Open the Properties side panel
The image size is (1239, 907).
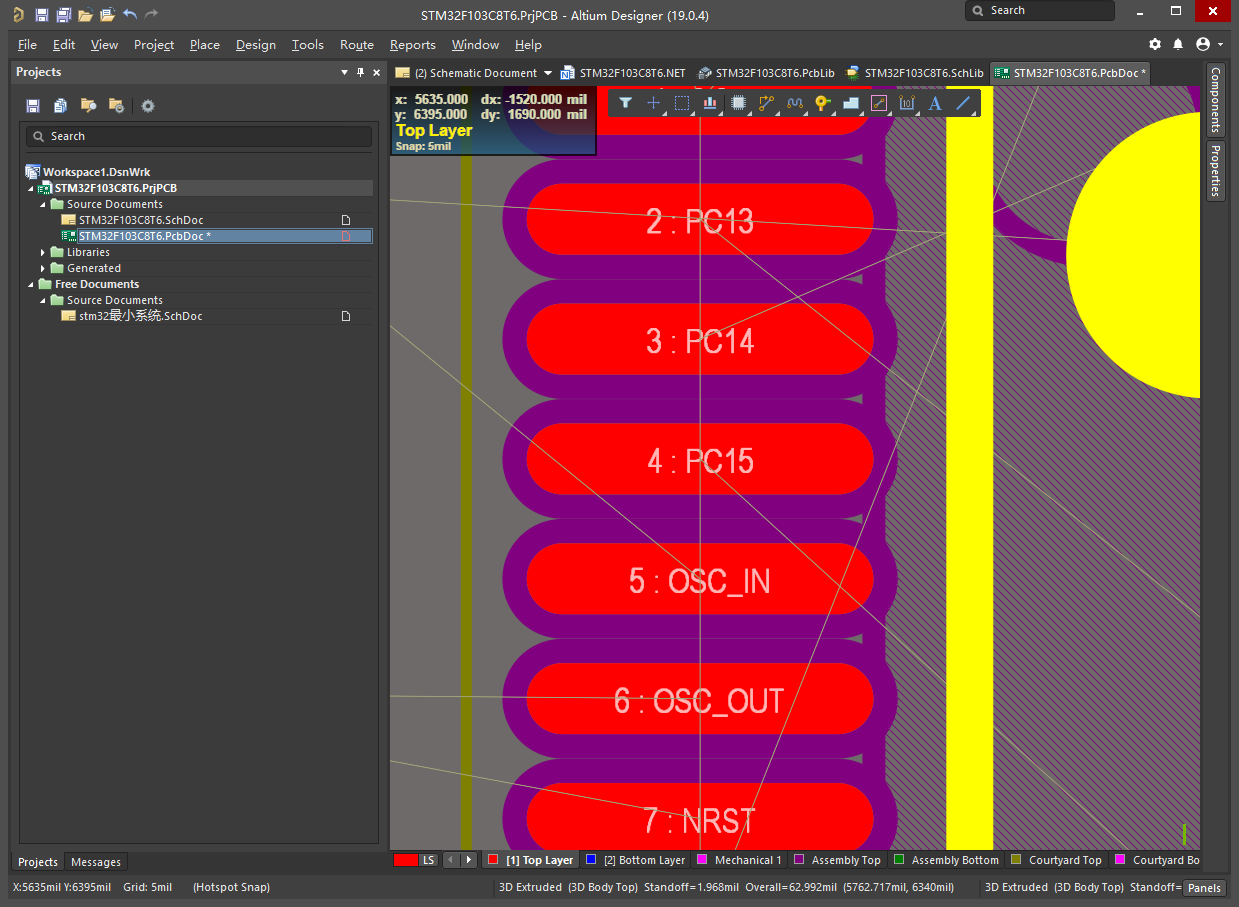pos(1215,171)
